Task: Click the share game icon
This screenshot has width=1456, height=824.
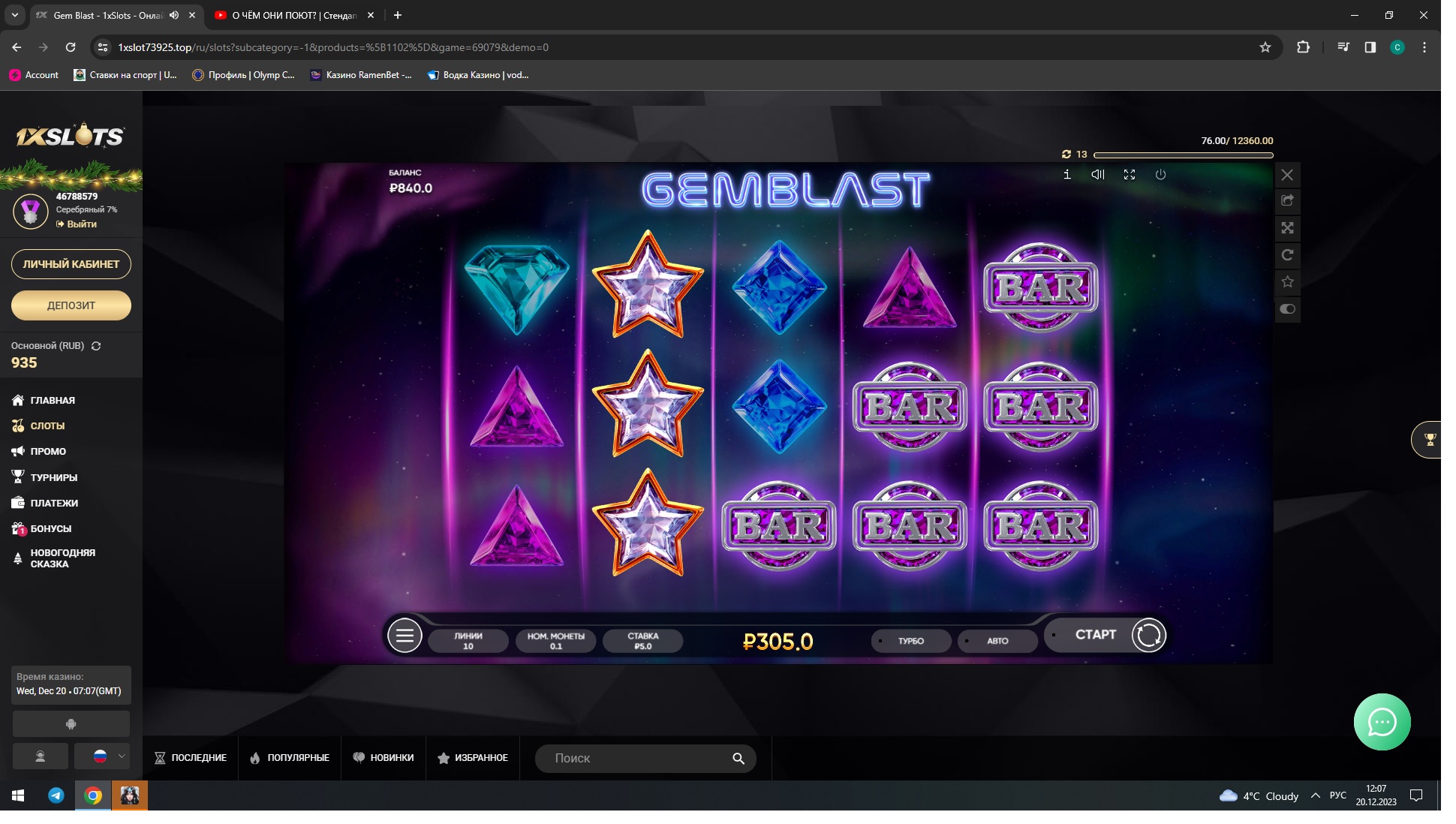Action: (1287, 200)
